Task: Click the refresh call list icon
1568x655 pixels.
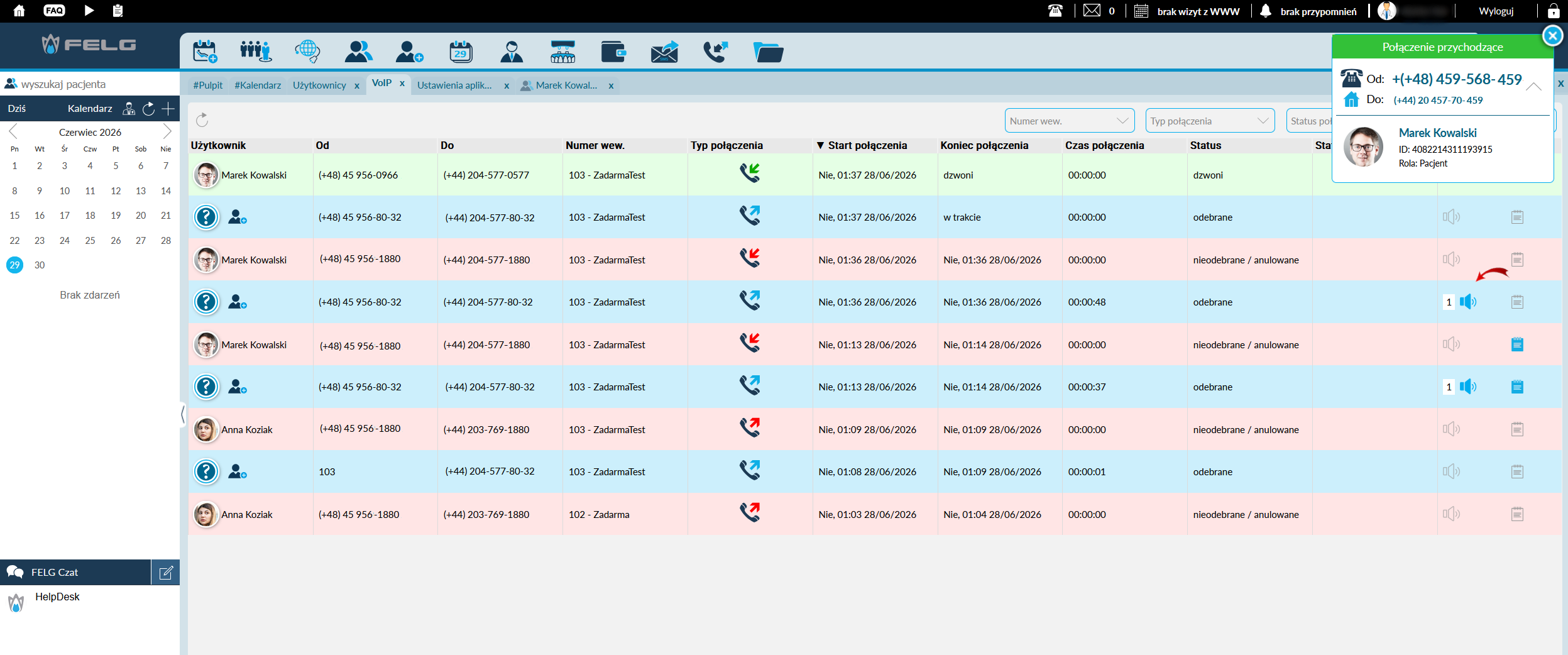Action: click(202, 120)
